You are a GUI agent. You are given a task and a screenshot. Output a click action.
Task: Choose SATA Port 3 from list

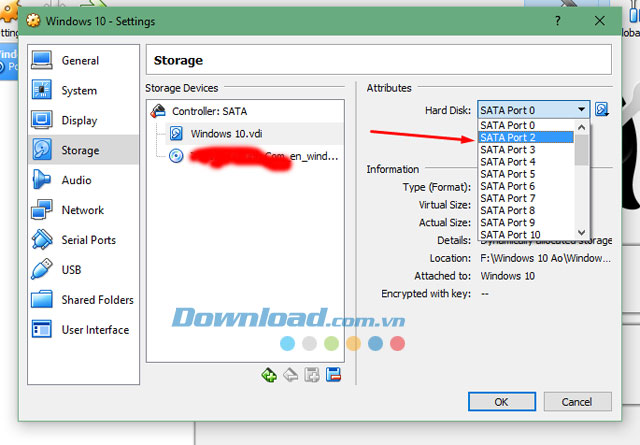[x=526, y=150]
